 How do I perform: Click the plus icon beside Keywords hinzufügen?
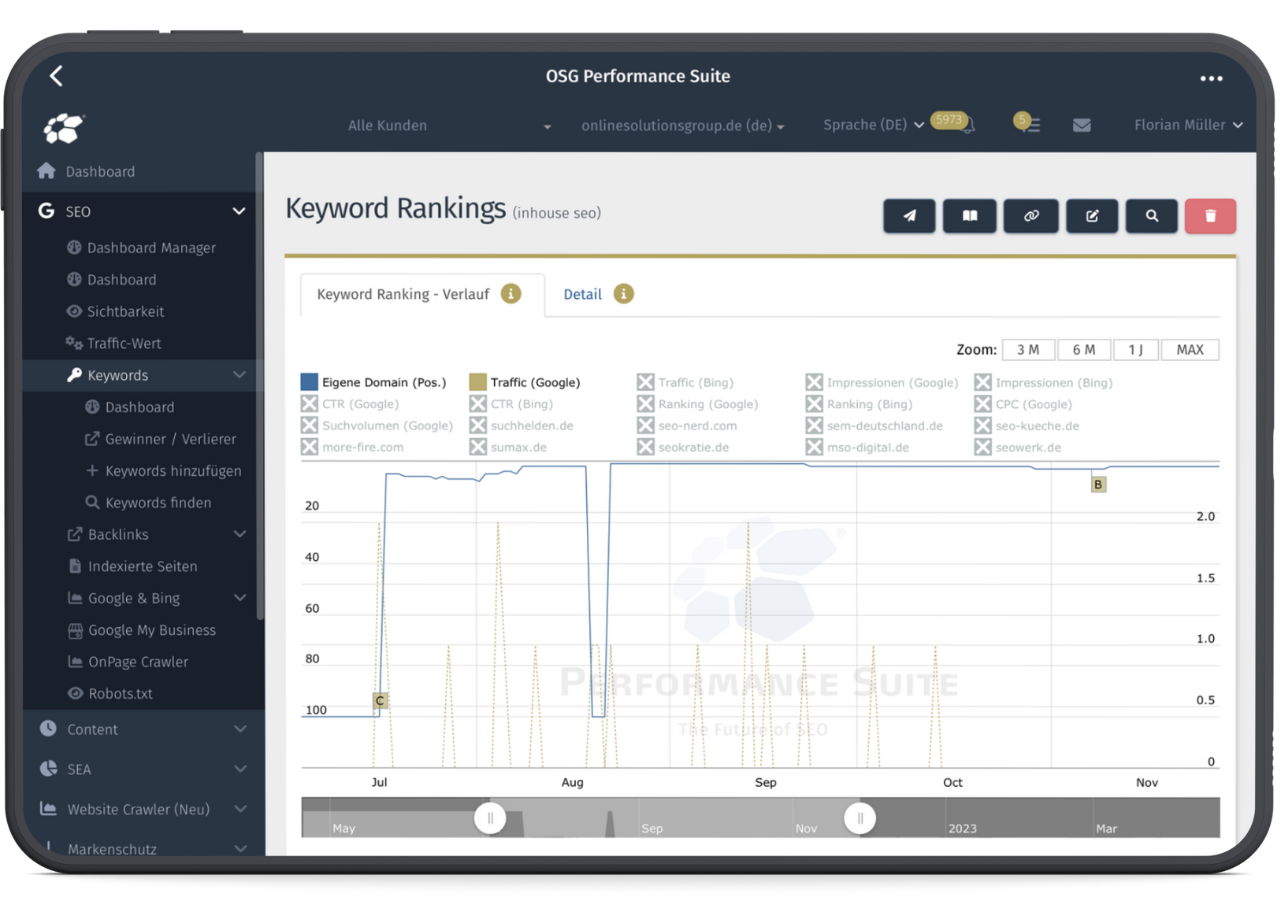point(92,471)
